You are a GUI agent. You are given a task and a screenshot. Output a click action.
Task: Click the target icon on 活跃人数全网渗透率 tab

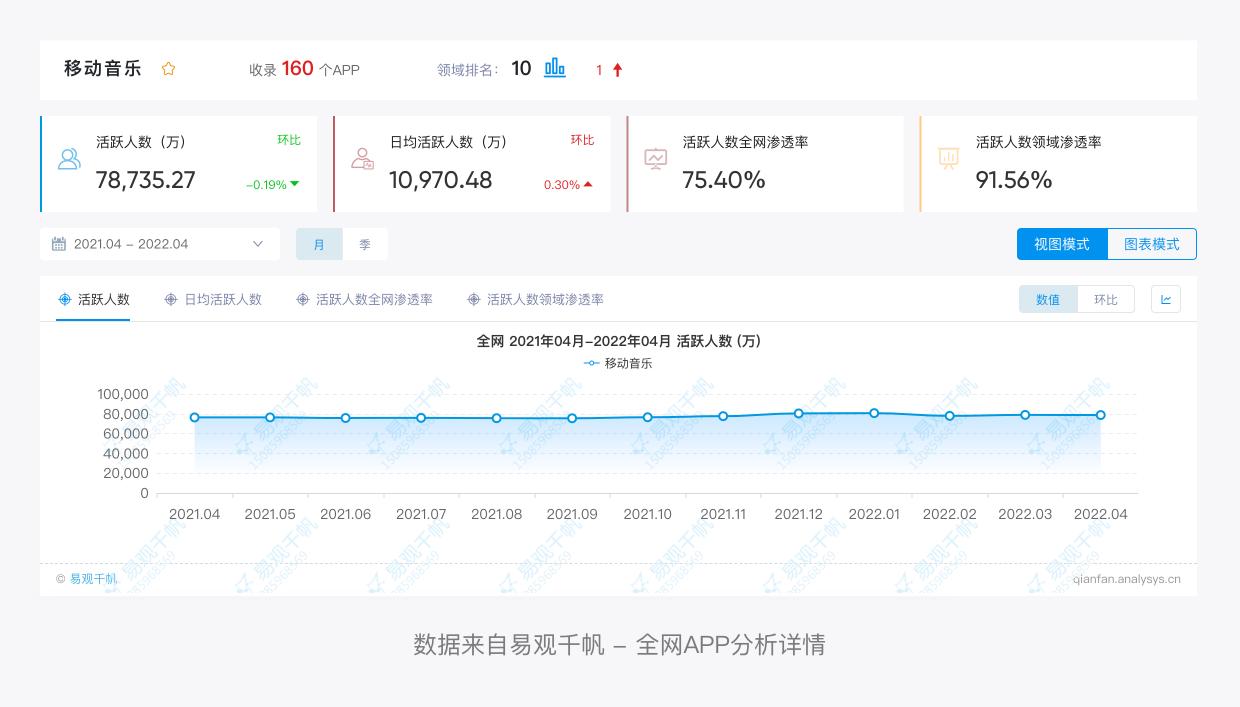[x=303, y=299]
